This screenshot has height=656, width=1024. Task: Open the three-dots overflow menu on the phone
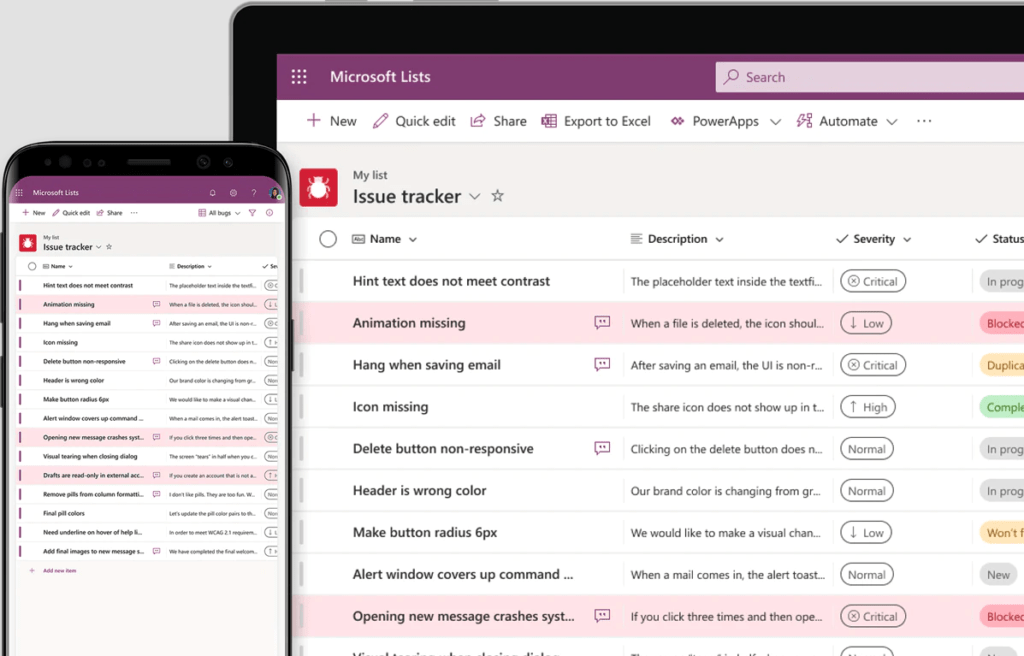tap(134, 212)
